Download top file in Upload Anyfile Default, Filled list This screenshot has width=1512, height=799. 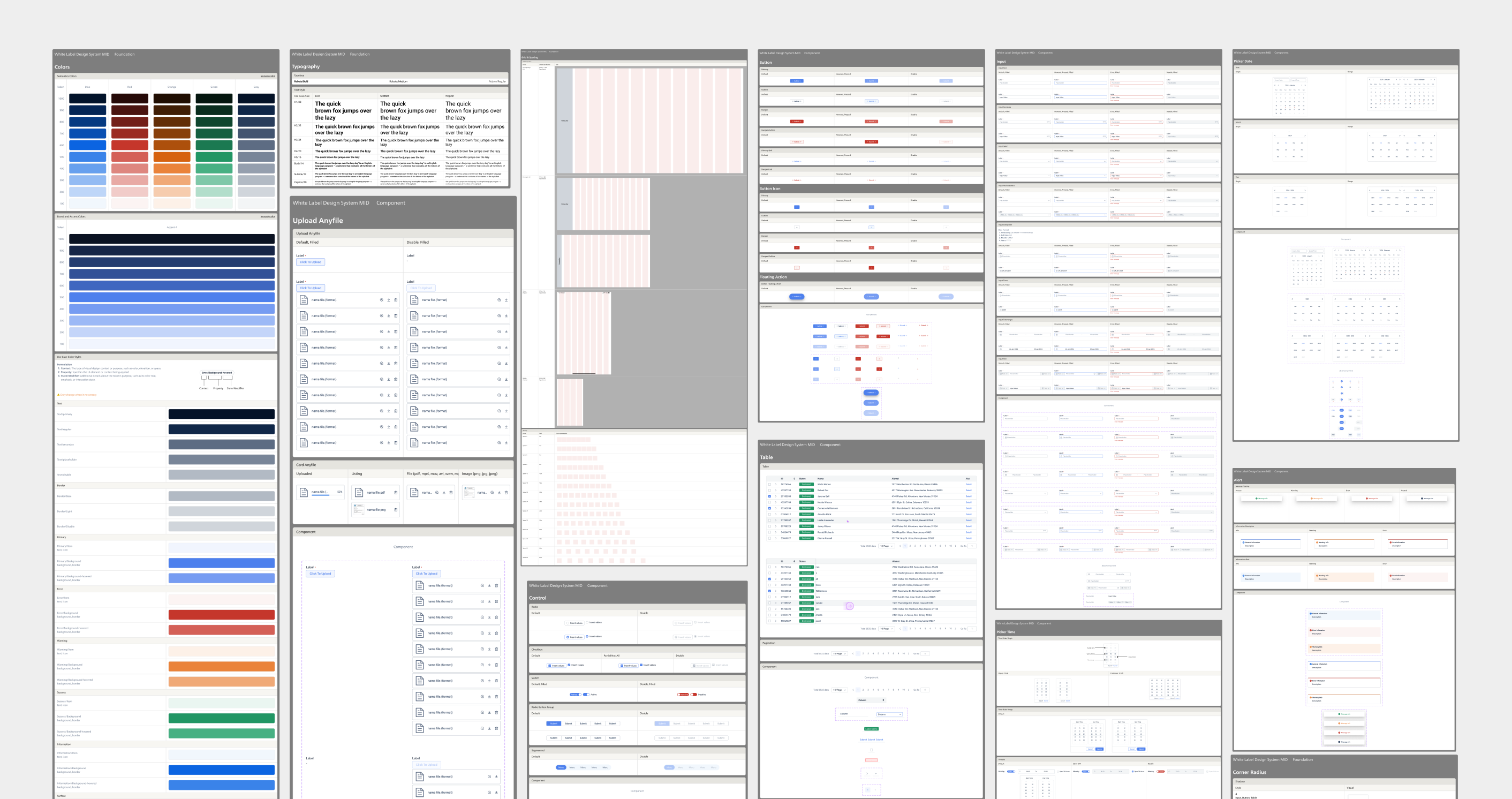[388, 300]
